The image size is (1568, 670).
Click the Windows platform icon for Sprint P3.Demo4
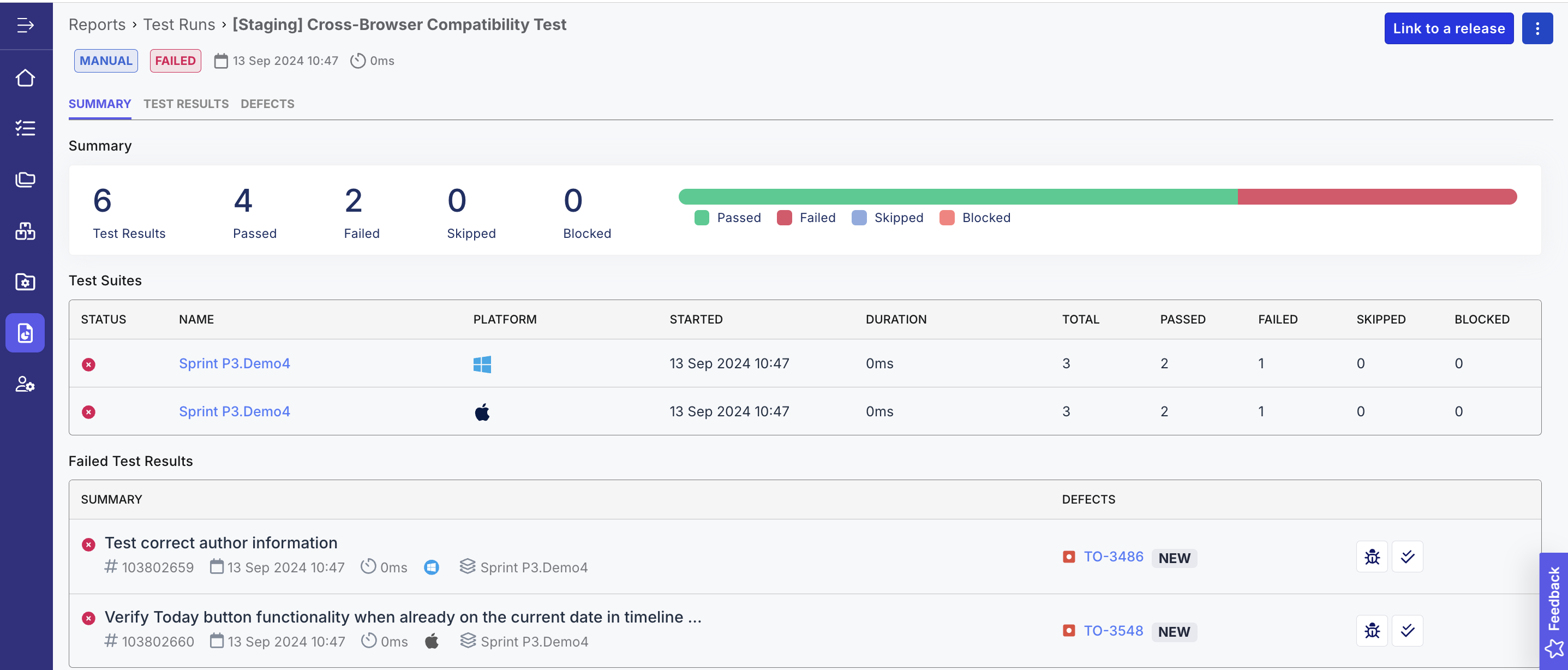[482, 363]
